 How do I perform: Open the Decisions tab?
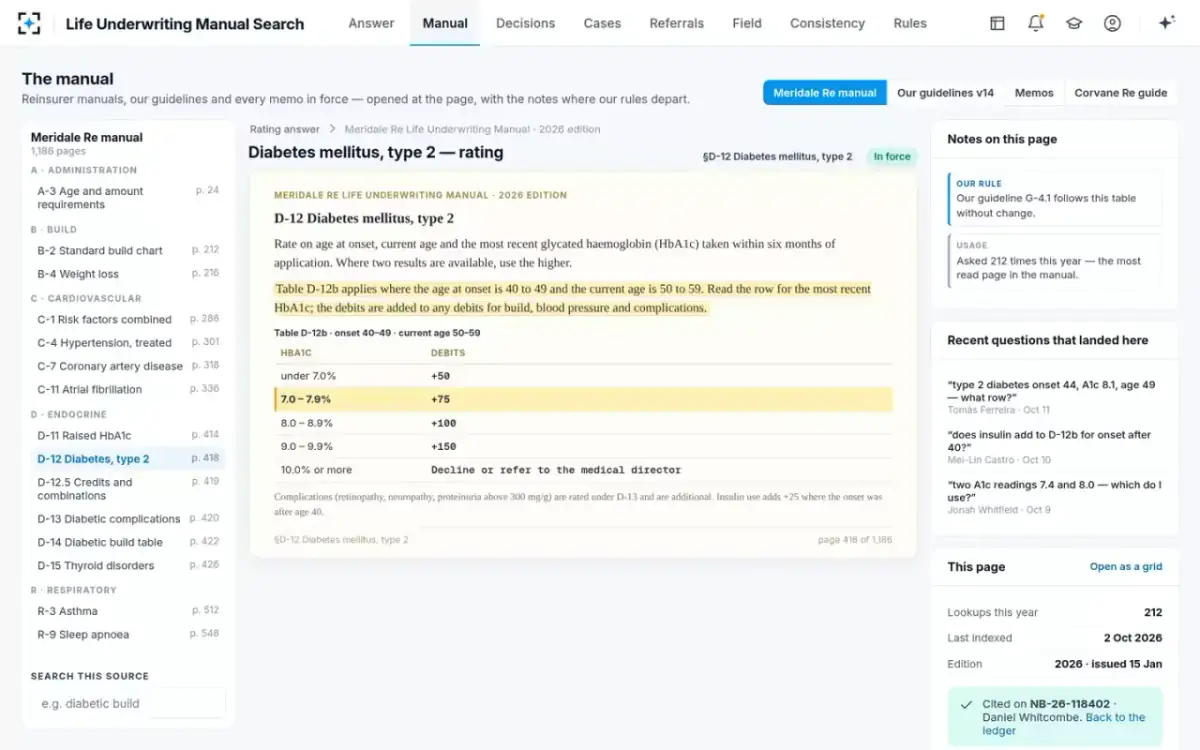coord(525,23)
